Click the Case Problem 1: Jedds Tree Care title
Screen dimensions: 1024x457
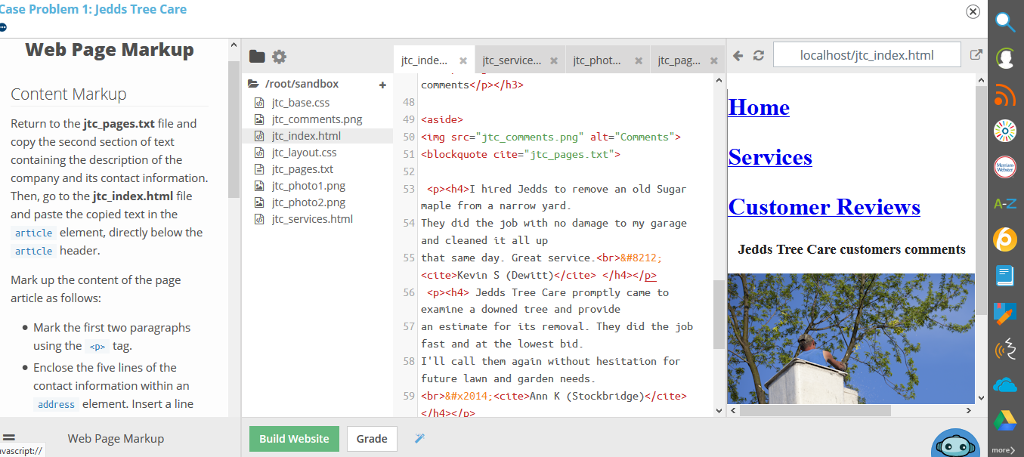93,9
